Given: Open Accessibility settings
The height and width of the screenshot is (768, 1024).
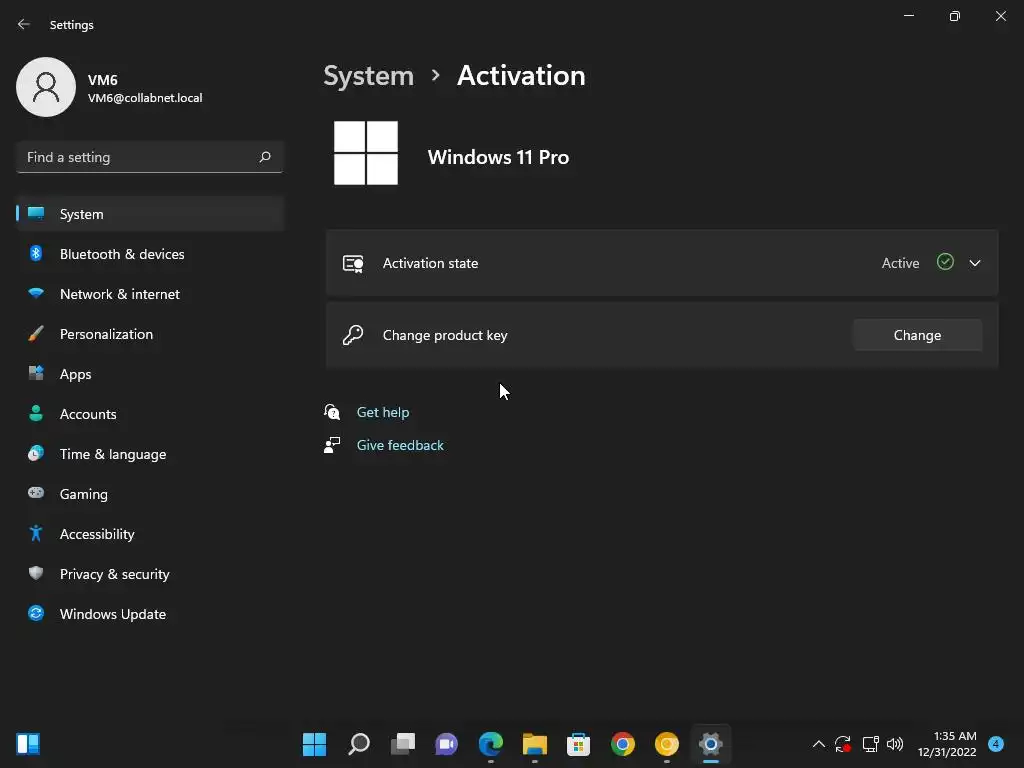Looking at the screenshot, I should tap(150, 534).
